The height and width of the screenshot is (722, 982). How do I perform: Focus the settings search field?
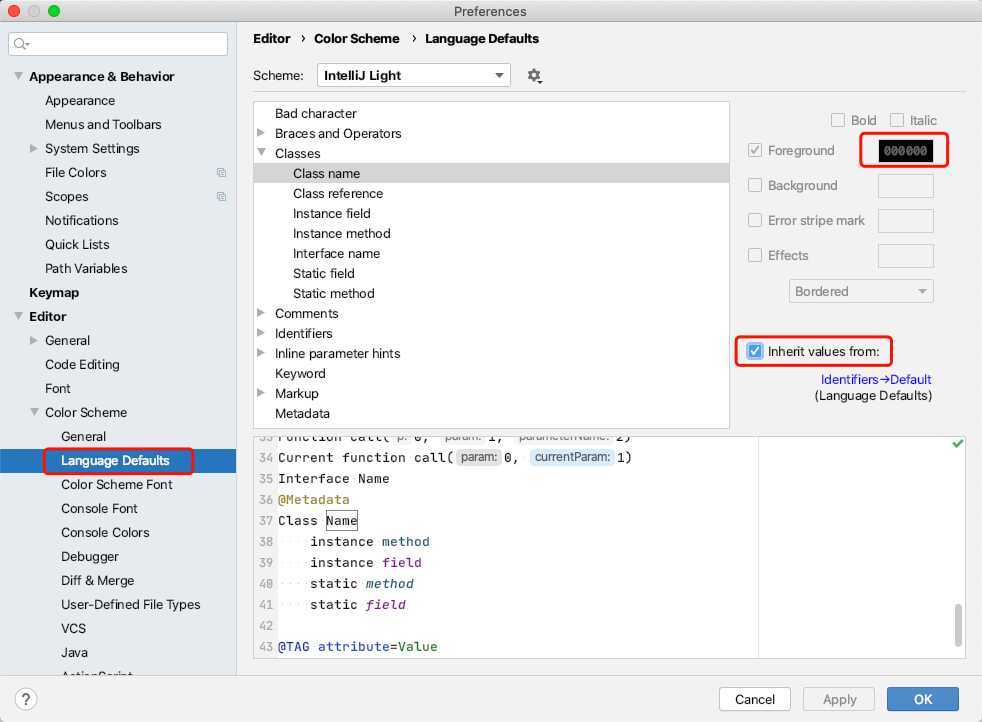pos(118,43)
